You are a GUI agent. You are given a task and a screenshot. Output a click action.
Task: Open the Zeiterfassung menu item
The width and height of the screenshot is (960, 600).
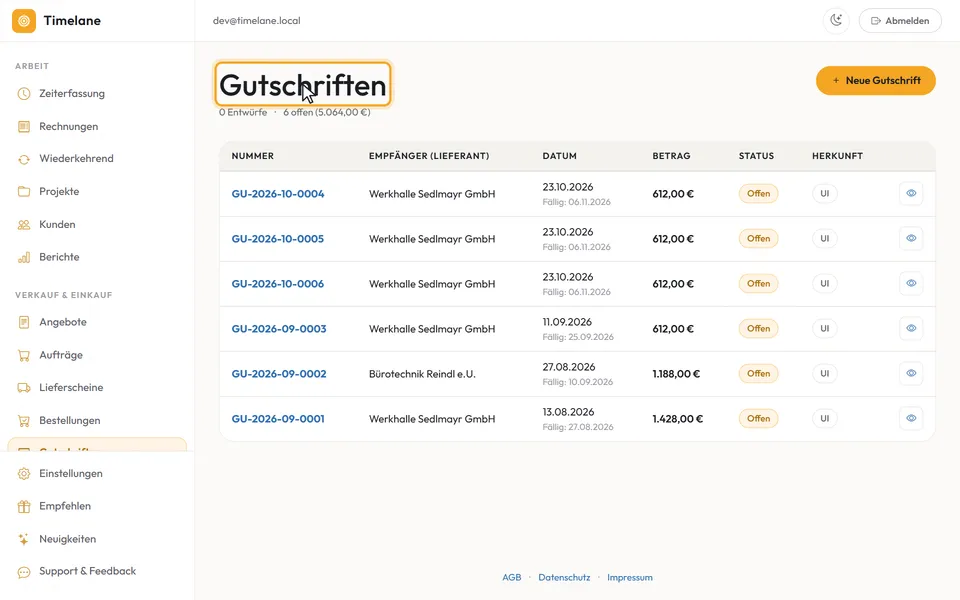[x=97, y=94]
